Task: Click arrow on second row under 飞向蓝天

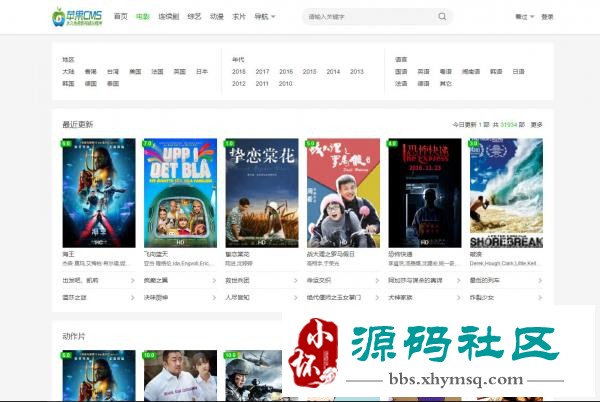Action: pos(214,298)
